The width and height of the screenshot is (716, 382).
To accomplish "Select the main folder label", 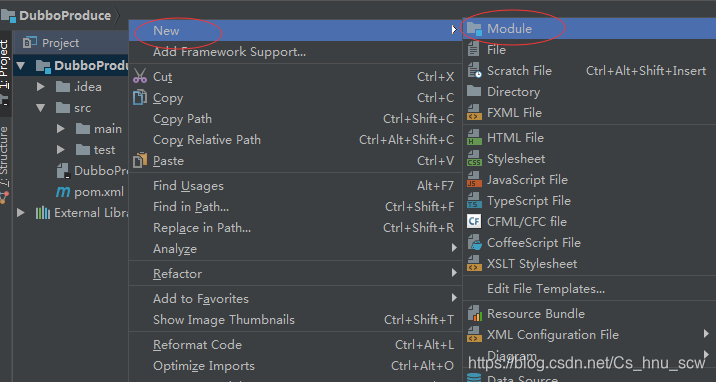I will point(108,129).
